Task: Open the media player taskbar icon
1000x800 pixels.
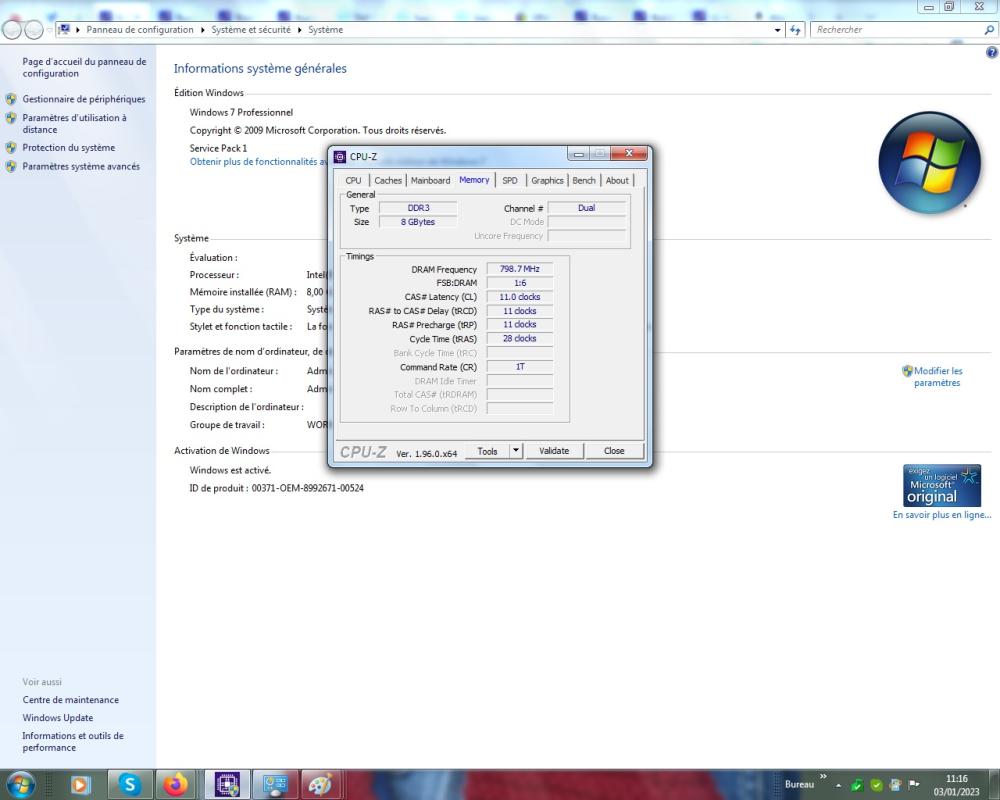Action: (x=82, y=784)
